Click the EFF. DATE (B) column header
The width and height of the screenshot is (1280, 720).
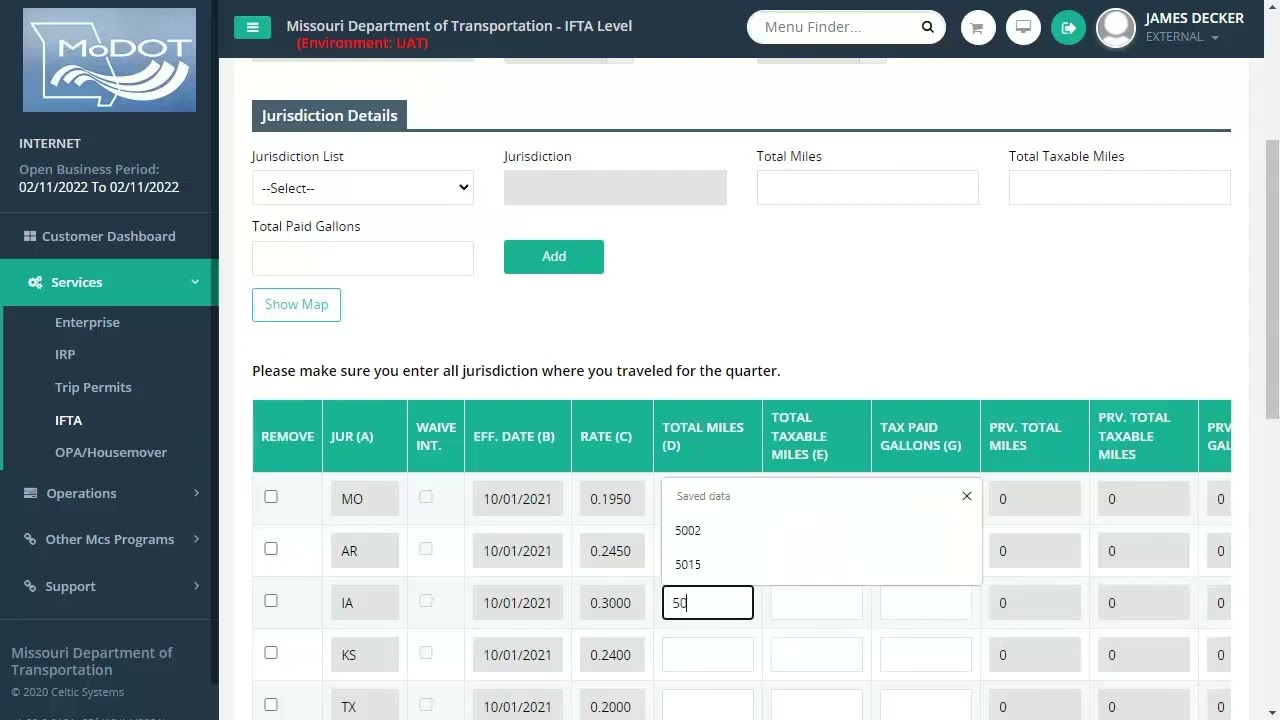(518, 436)
